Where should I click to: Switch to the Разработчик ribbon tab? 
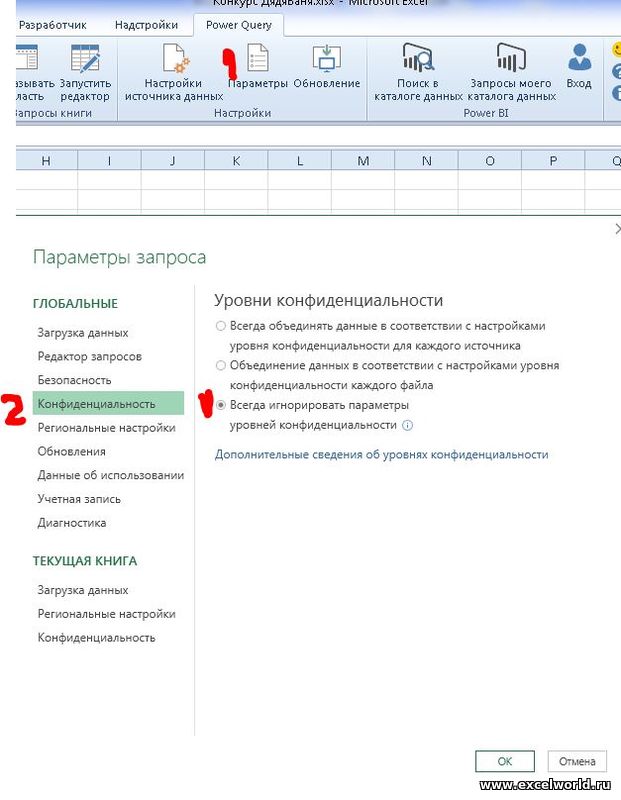pos(53,25)
